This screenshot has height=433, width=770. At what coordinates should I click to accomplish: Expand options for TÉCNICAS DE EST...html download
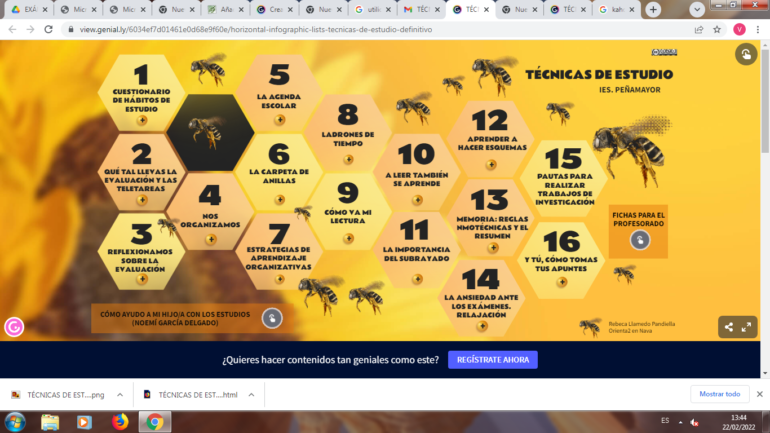click(251, 395)
